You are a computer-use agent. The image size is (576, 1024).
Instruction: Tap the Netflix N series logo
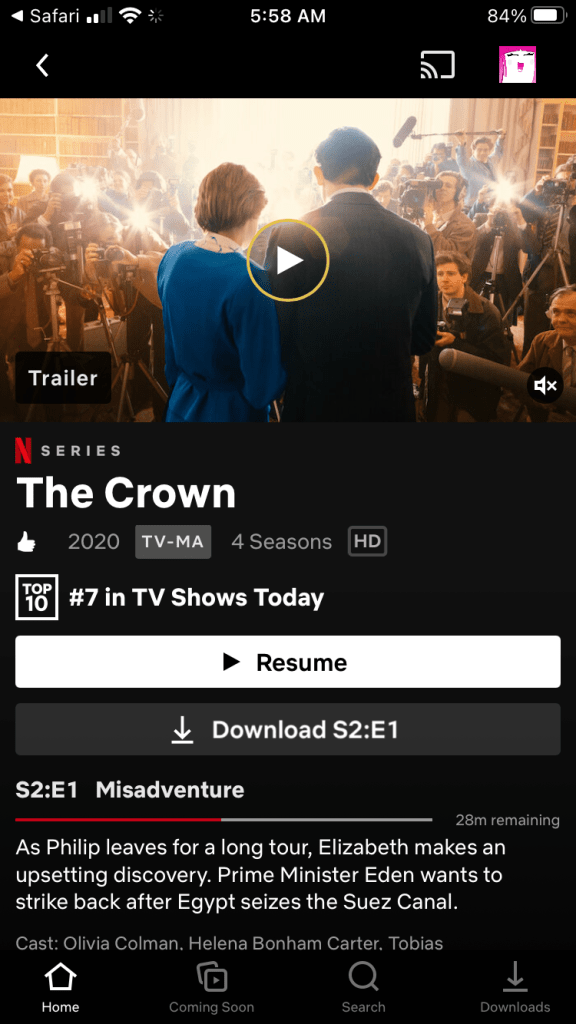click(24, 450)
